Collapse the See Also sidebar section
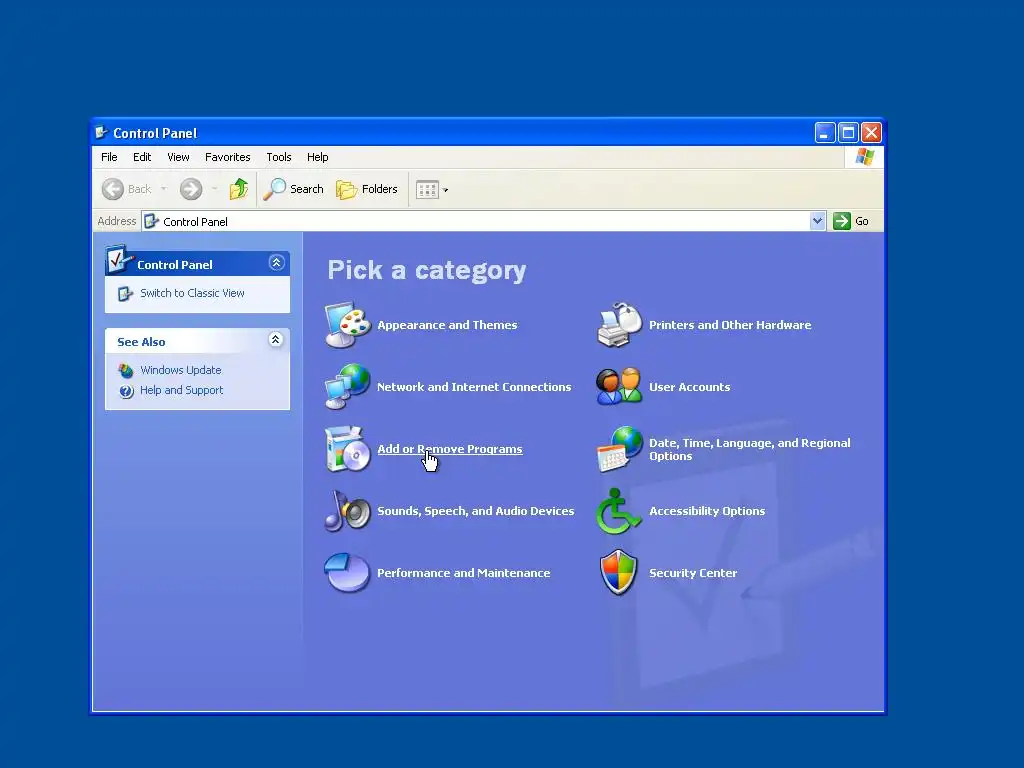 pos(276,340)
